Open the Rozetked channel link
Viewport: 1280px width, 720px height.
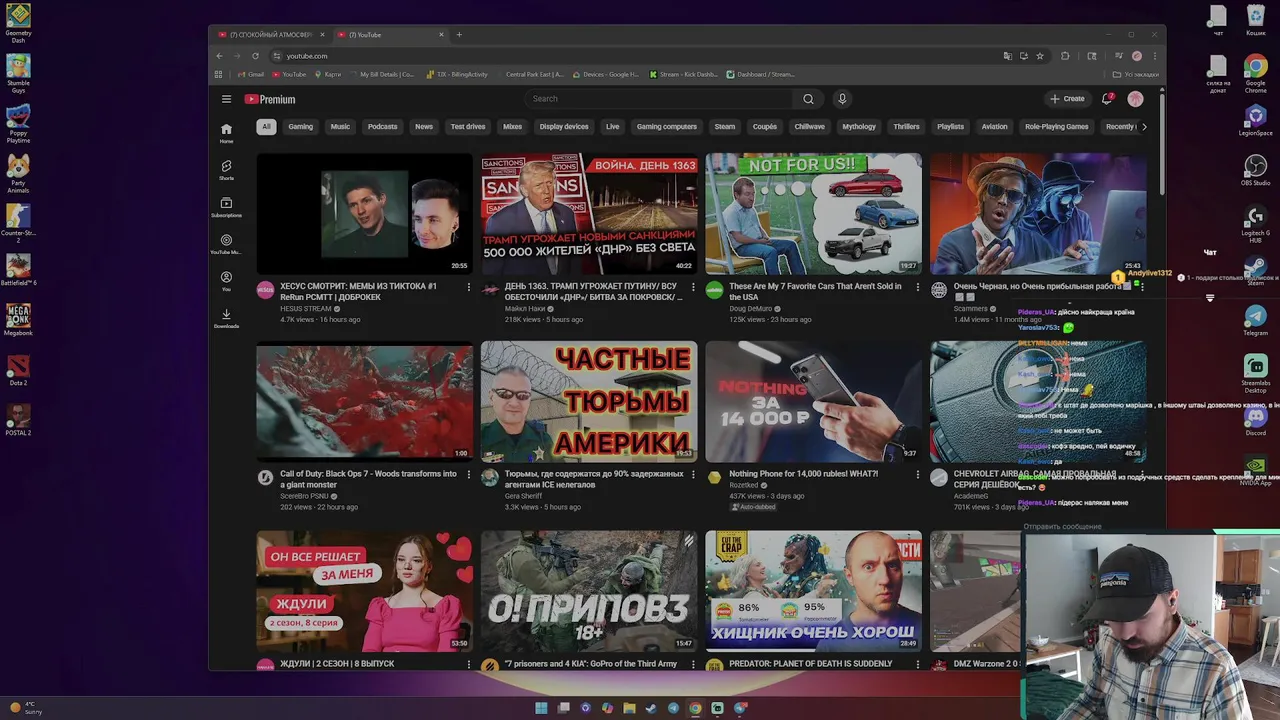(x=744, y=485)
